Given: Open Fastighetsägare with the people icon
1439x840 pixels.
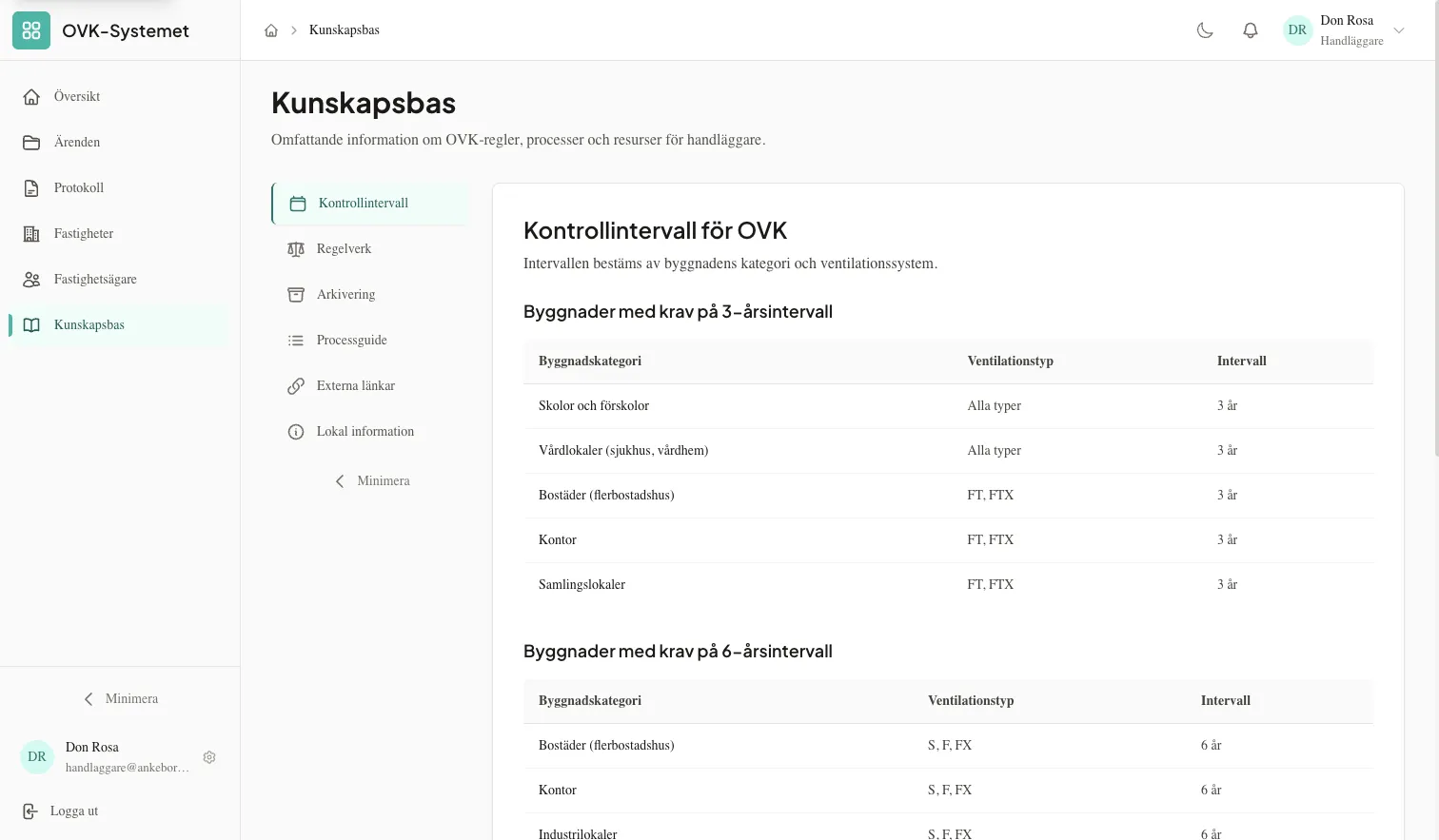Looking at the screenshot, I should [x=30, y=279].
